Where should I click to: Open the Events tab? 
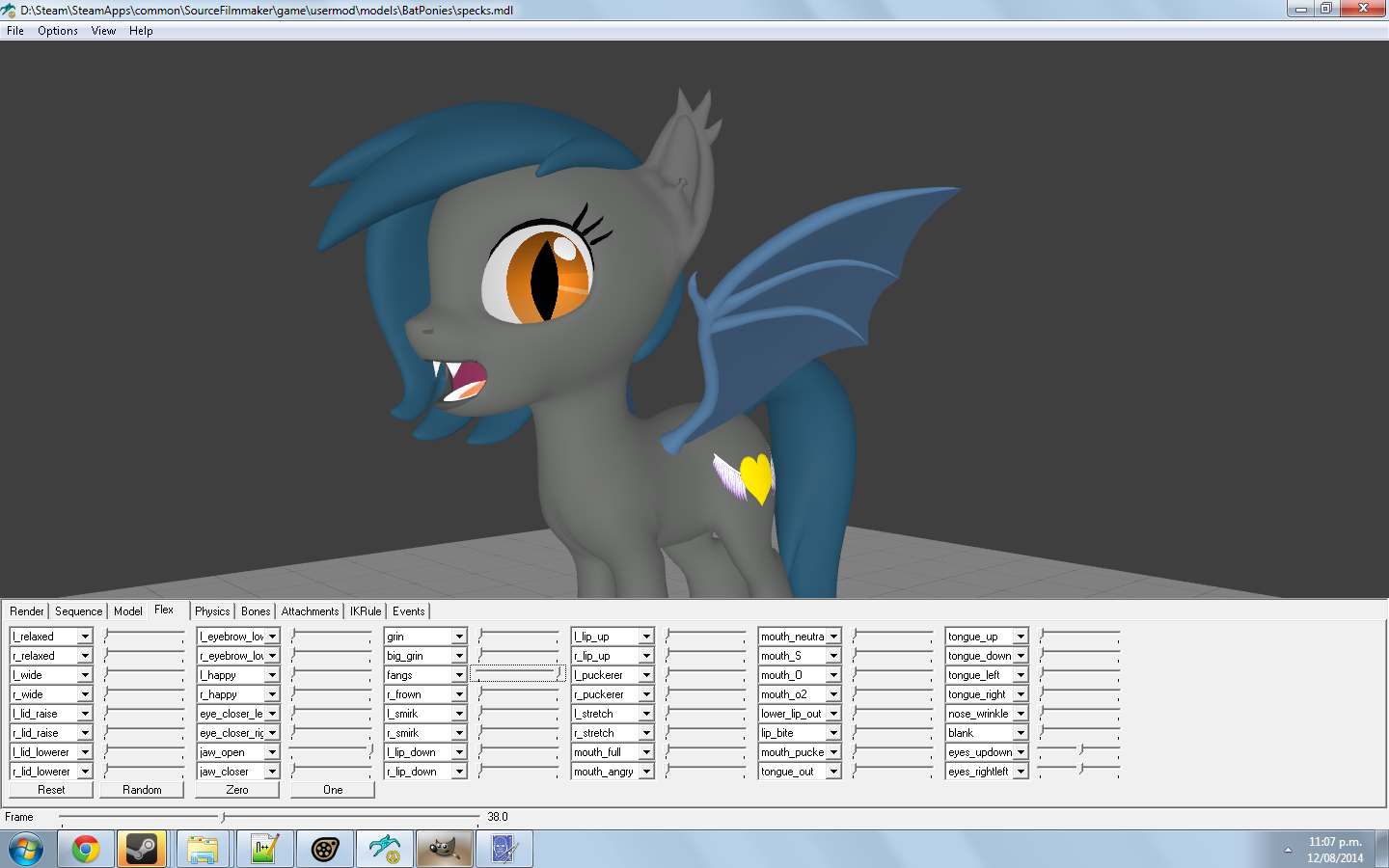click(x=409, y=611)
